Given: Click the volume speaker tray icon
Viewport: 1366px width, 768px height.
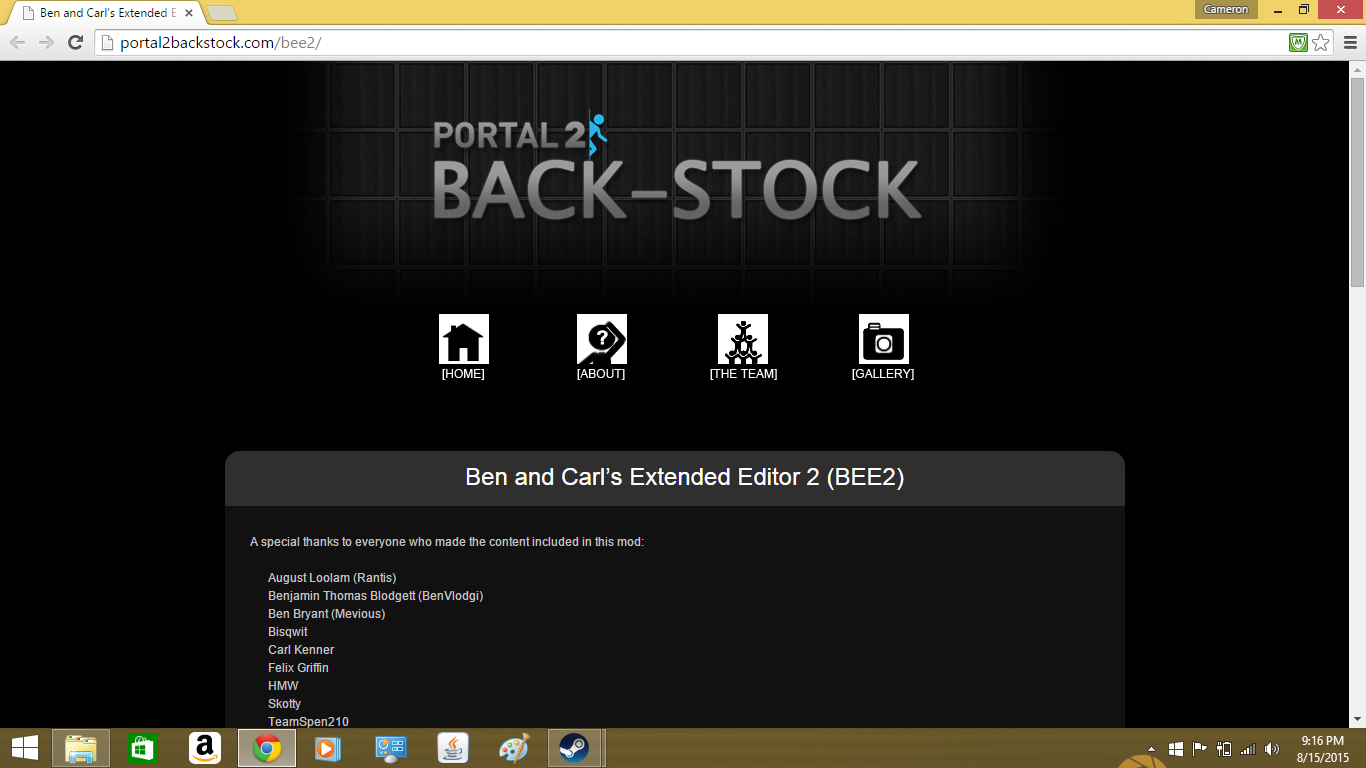Looking at the screenshot, I should [x=1271, y=749].
